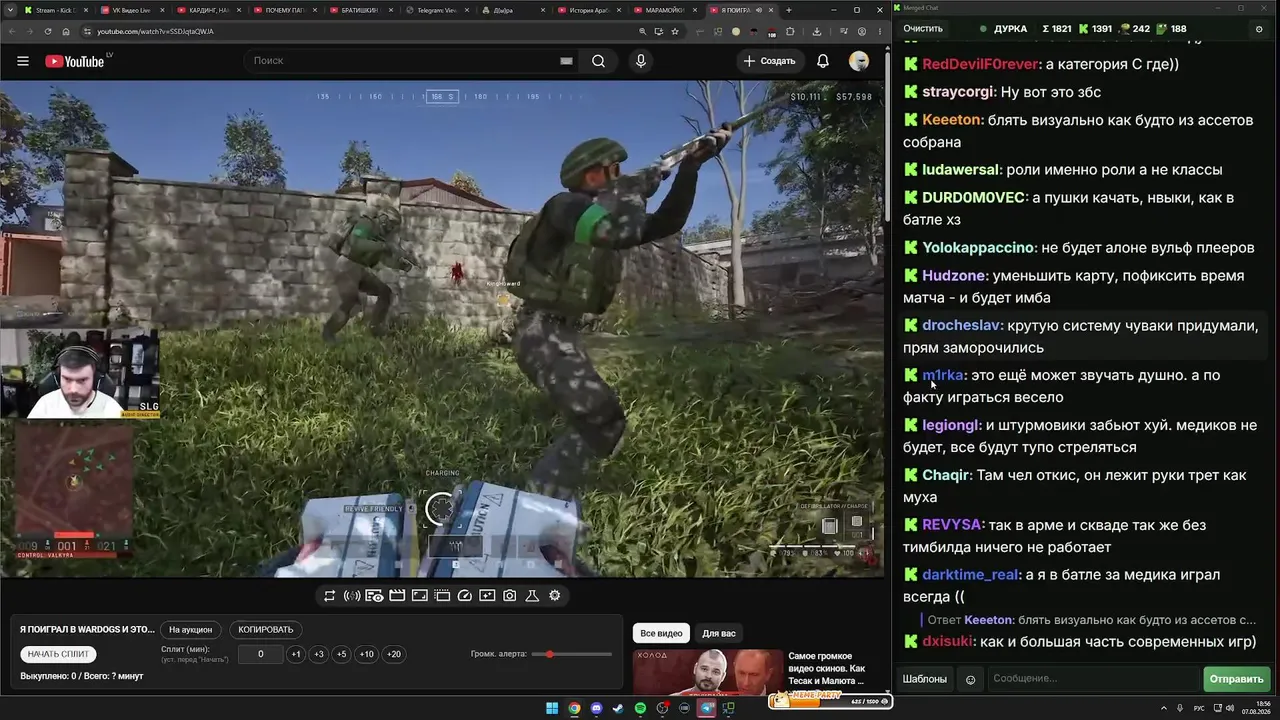The width and height of the screenshot is (1280, 720).
Task: Click username Keeeton in chat
Action: pos(951,120)
